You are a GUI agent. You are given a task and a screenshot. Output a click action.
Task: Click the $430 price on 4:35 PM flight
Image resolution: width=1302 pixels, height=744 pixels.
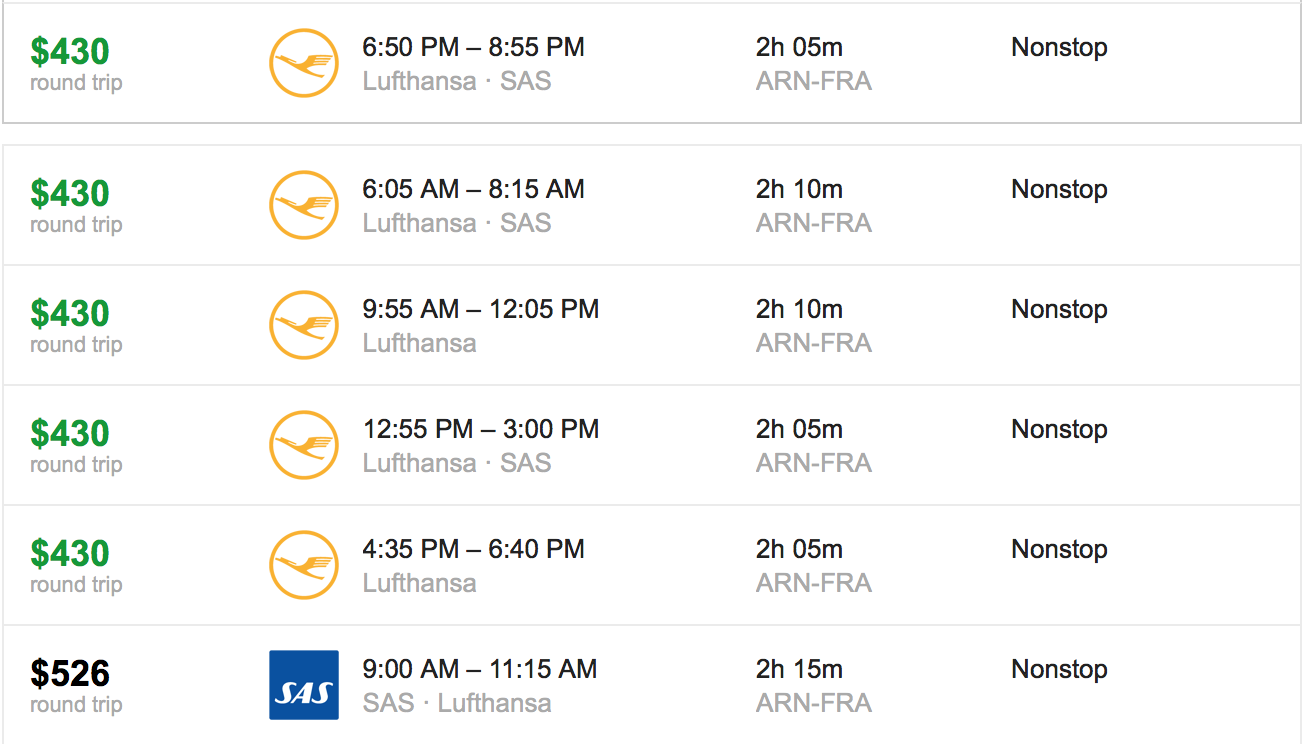(x=70, y=552)
